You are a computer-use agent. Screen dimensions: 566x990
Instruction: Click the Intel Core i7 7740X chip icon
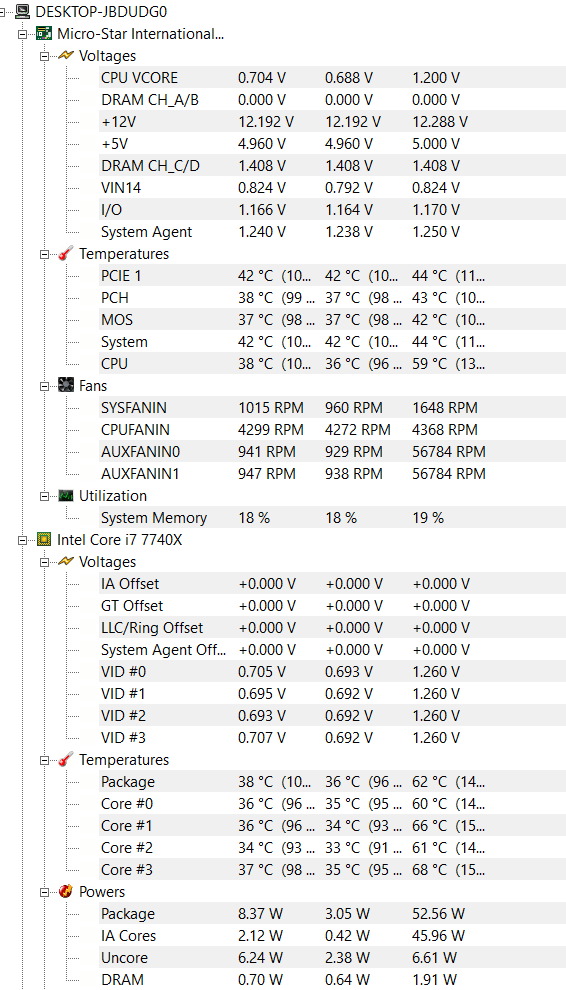(x=44, y=539)
